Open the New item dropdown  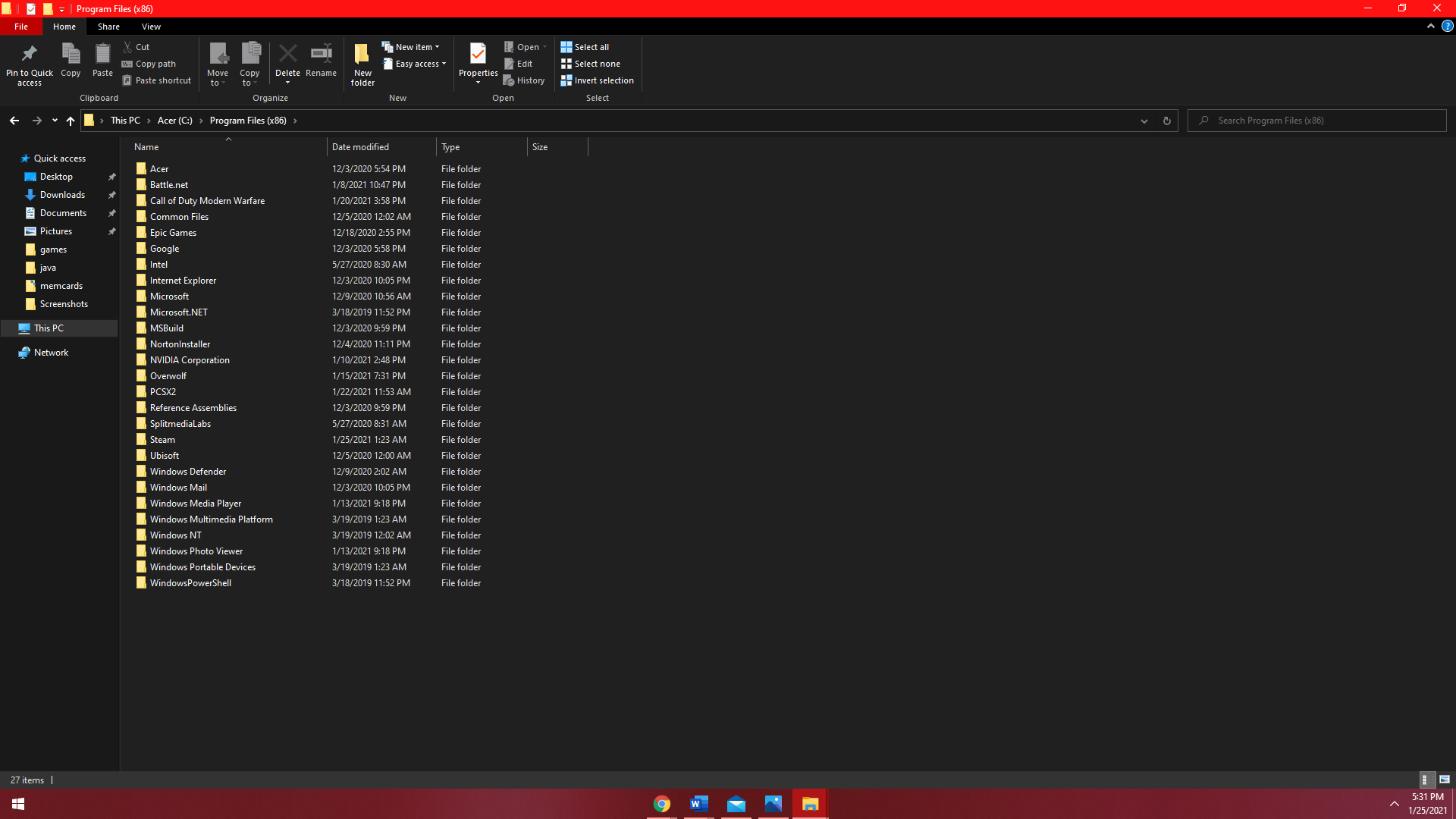click(410, 47)
